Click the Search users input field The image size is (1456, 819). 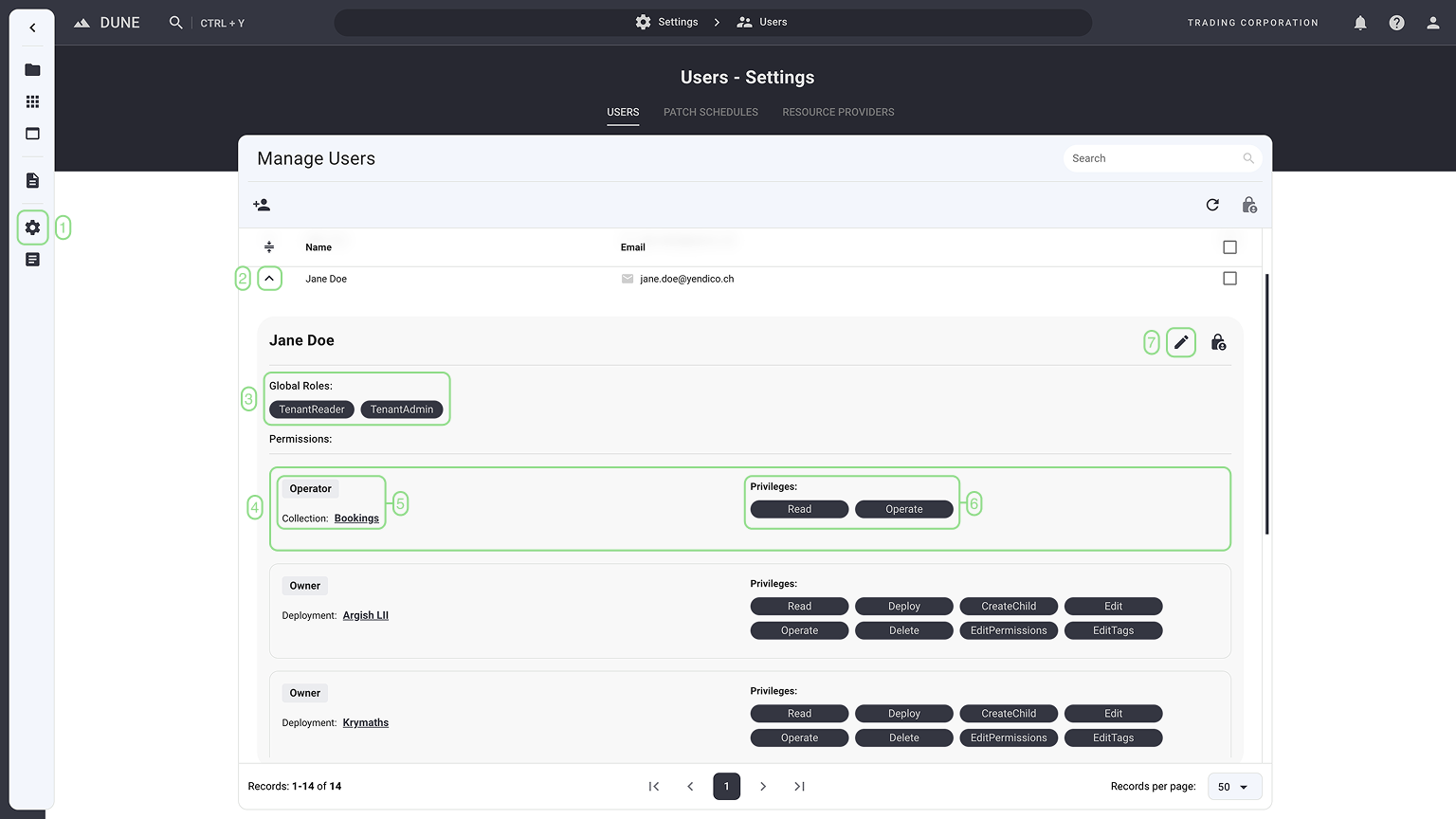pos(1152,158)
